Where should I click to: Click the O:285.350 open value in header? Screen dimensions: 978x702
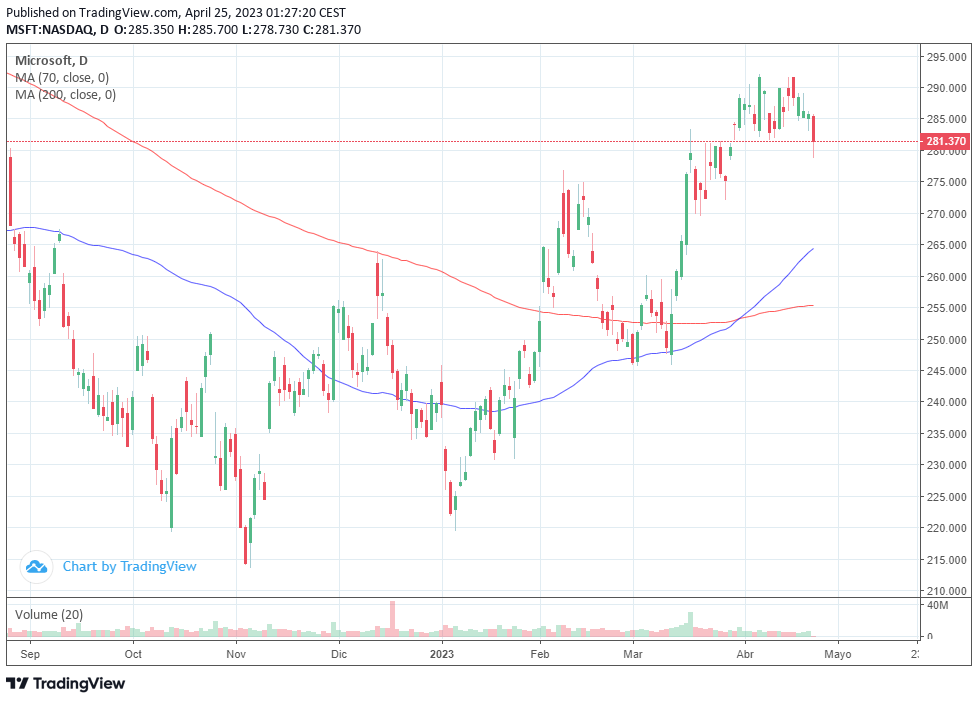tap(144, 30)
